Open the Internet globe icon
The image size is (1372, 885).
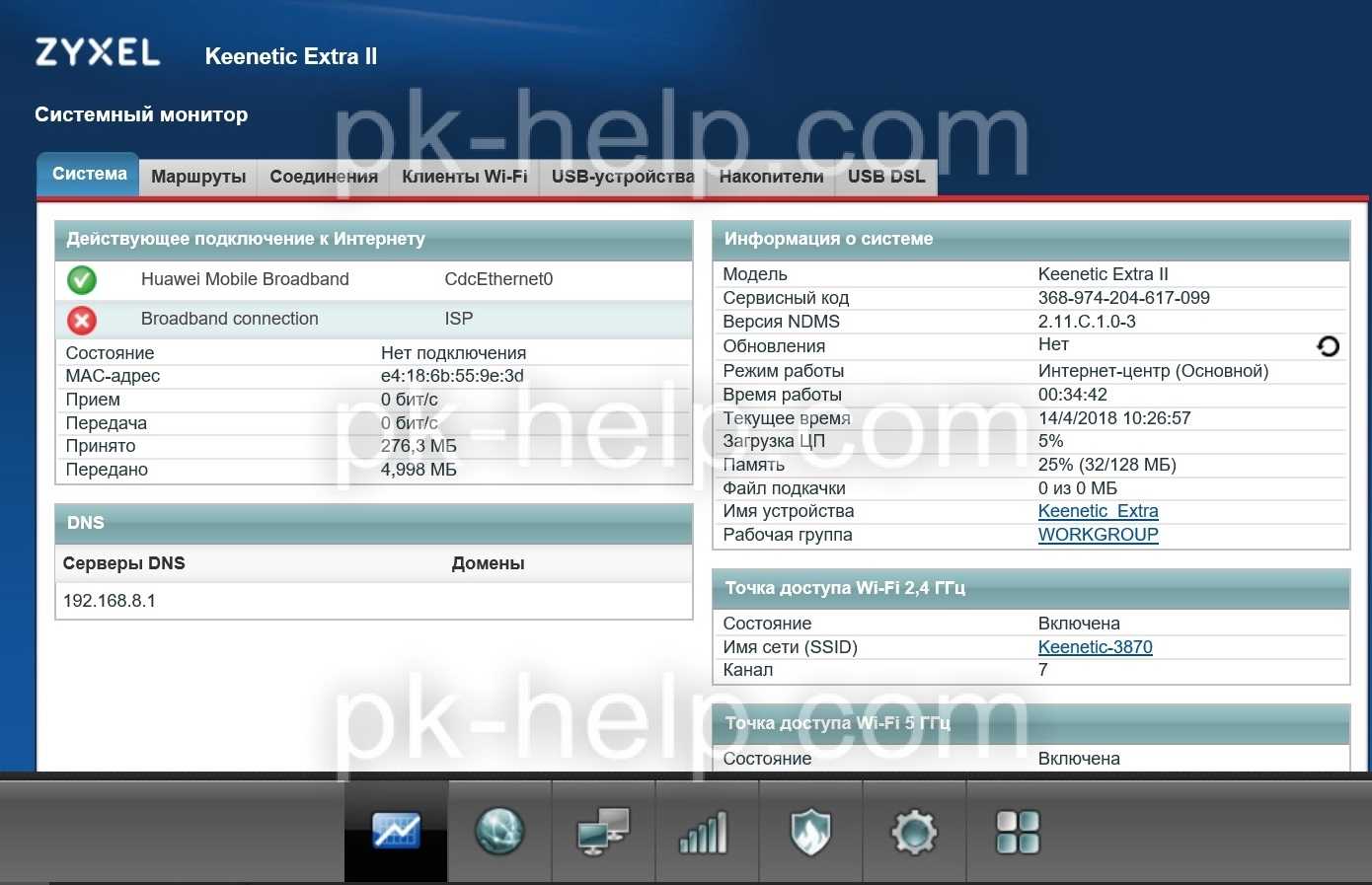coord(499,831)
